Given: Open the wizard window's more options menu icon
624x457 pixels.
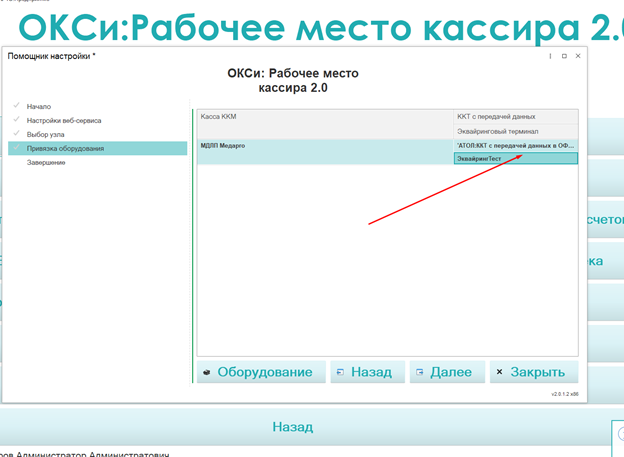Looking at the screenshot, I should pyautogui.click(x=550, y=56).
